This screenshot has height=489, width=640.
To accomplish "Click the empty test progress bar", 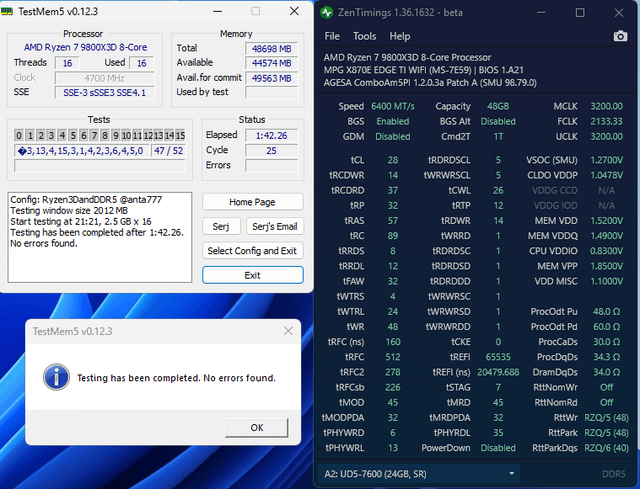I will pos(100,166).
